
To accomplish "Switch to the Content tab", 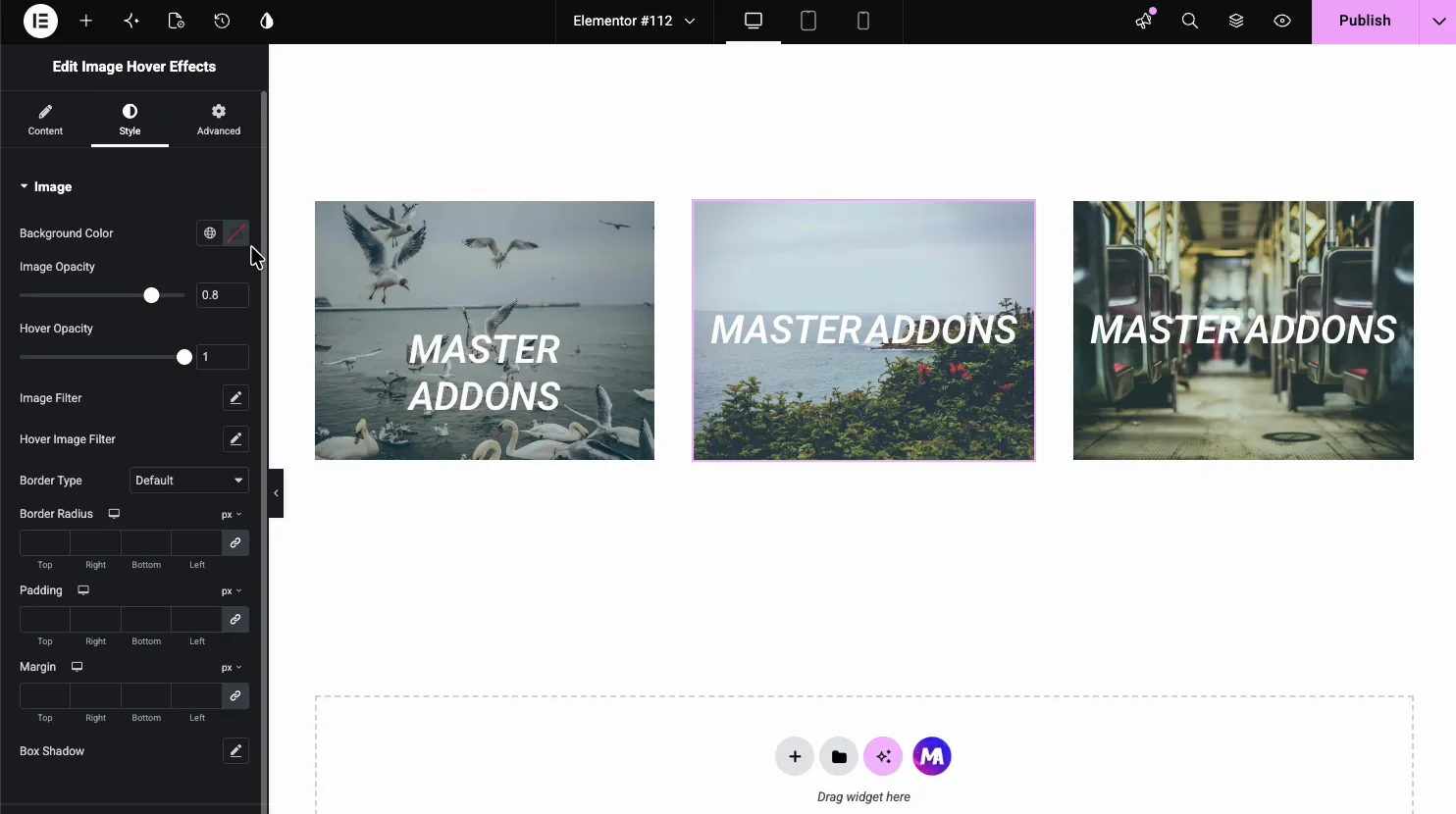I will point(45,120).
